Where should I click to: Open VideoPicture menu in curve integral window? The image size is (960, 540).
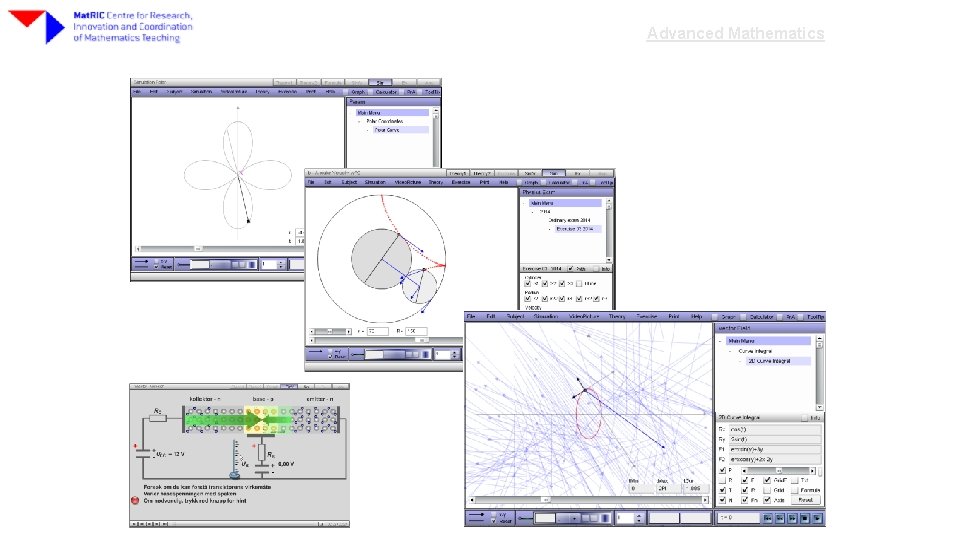point(584,317)
